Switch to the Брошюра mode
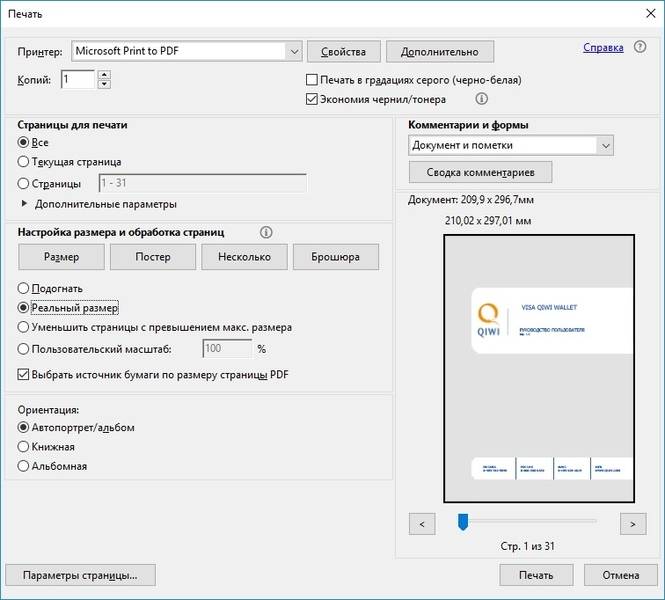The width and height of the screenshot is (665, 600). 335,257
